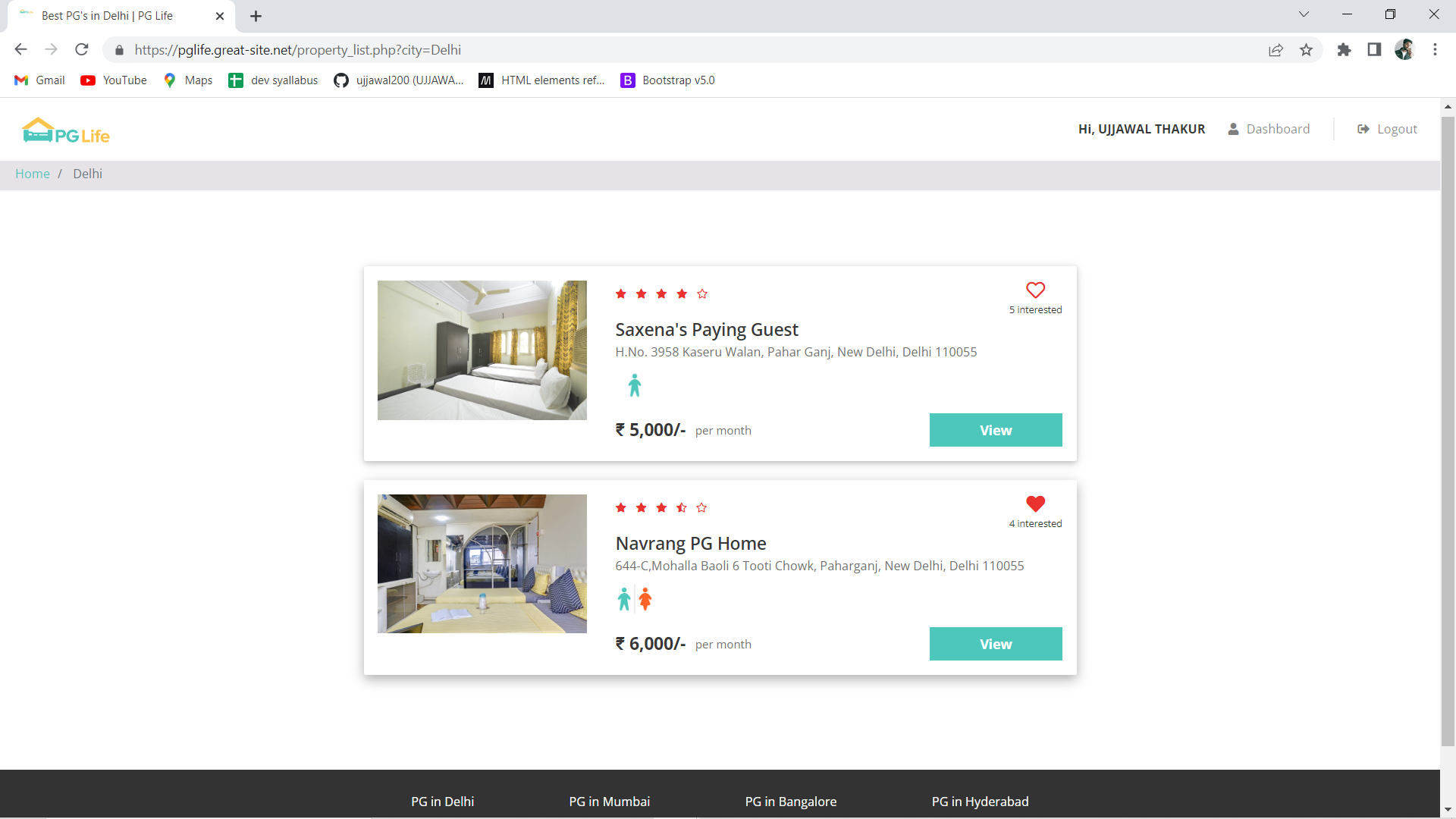Open the YouTube bookmark
The width and height of the screenshot is (1456, 819).
114,80
